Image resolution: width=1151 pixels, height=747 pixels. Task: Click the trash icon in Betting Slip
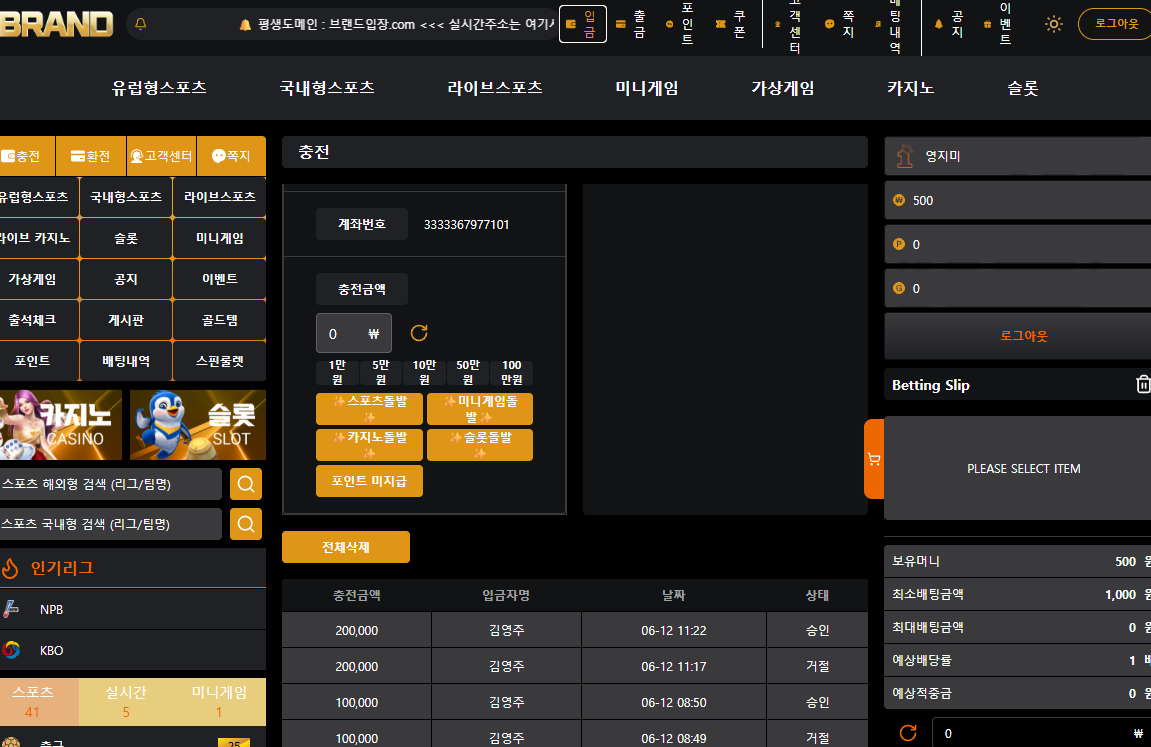coord(1142,384)
